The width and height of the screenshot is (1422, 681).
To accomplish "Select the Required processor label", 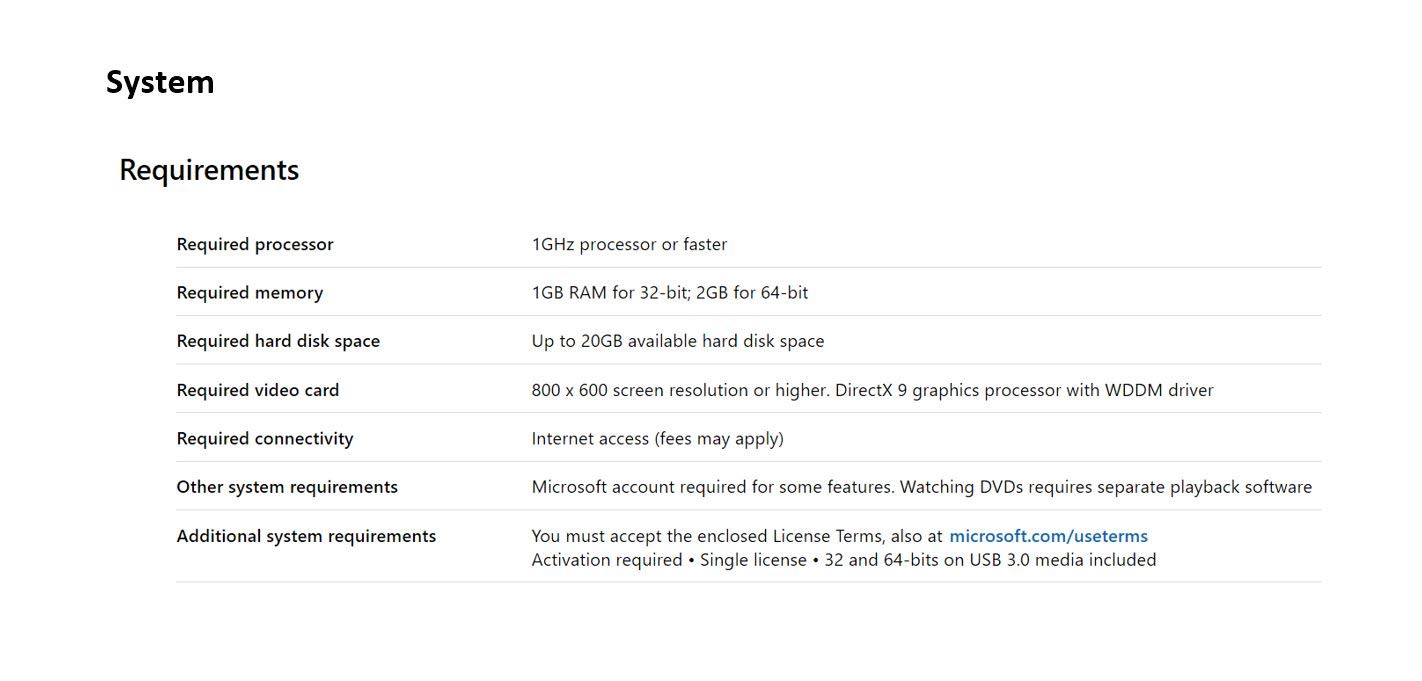I will click(x=255, y=244).
